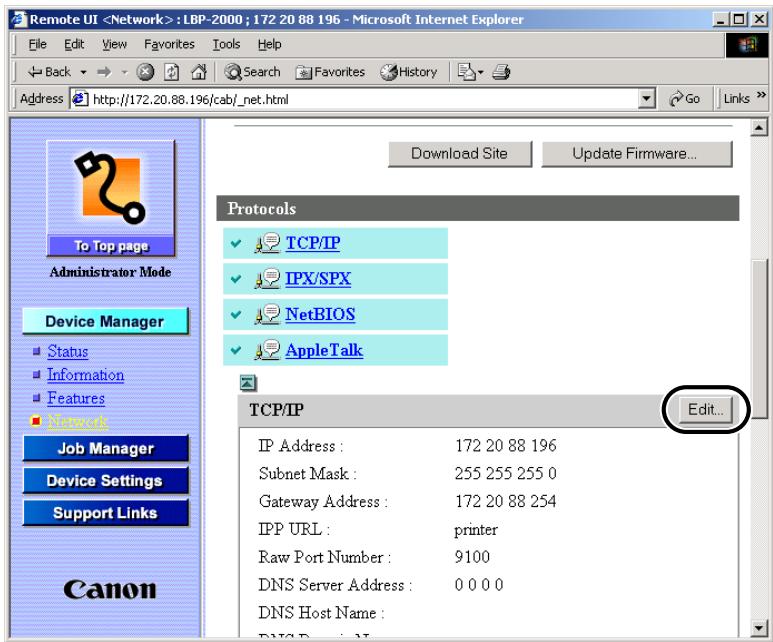The width and height of the screenshot is (773, 642).
Task: Click the TCP/IP Edit button
Action: point(706,410)
